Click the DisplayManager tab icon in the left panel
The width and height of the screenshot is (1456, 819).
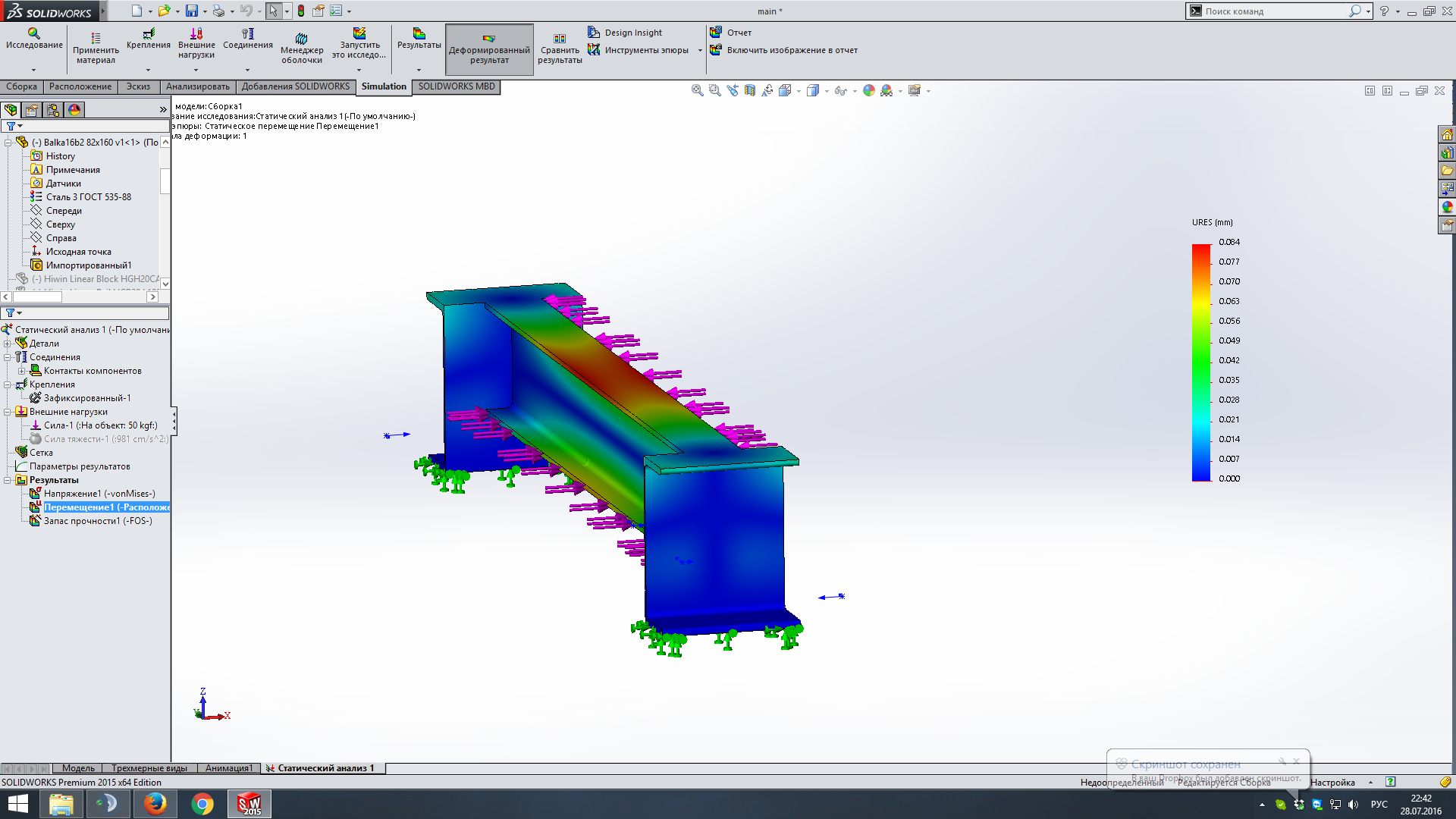click(x=74, y=110)
